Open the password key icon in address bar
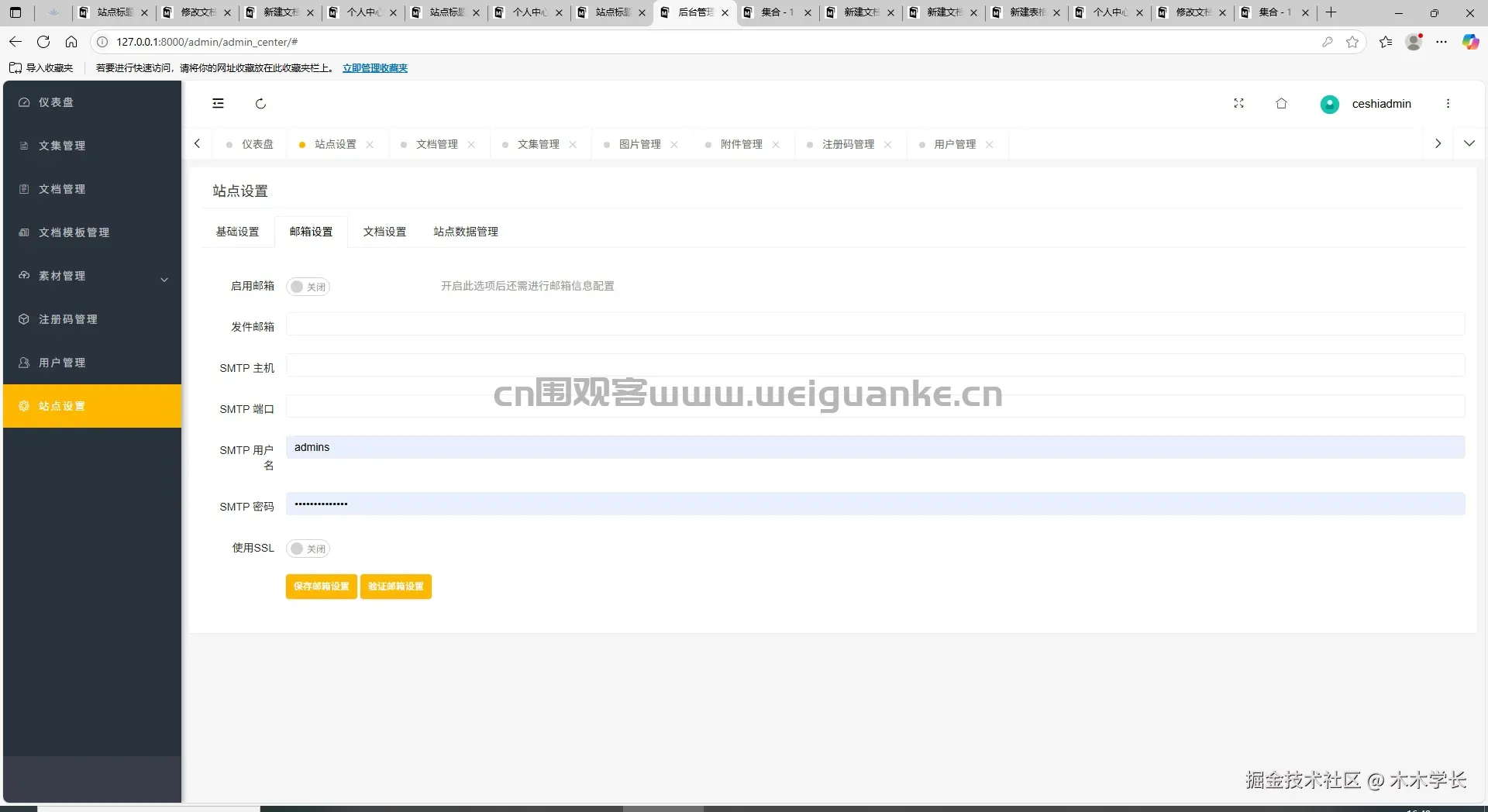This screenshot has height=812, width=1488. pyautogui.click(x=1328, y=42)
